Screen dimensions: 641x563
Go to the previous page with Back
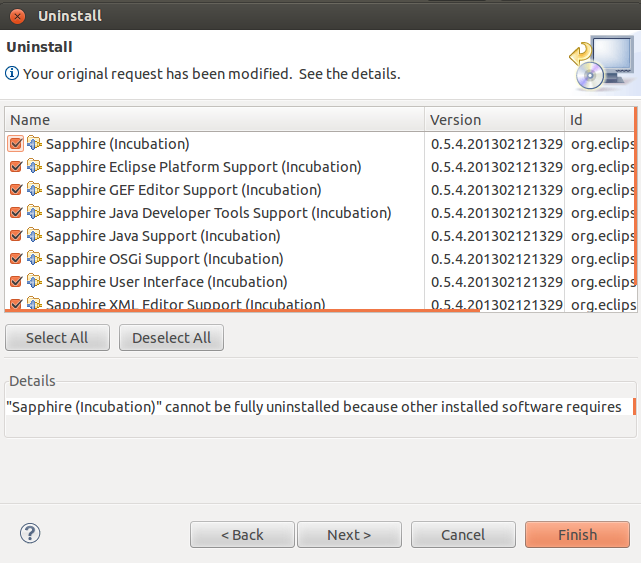coord(242,535)
